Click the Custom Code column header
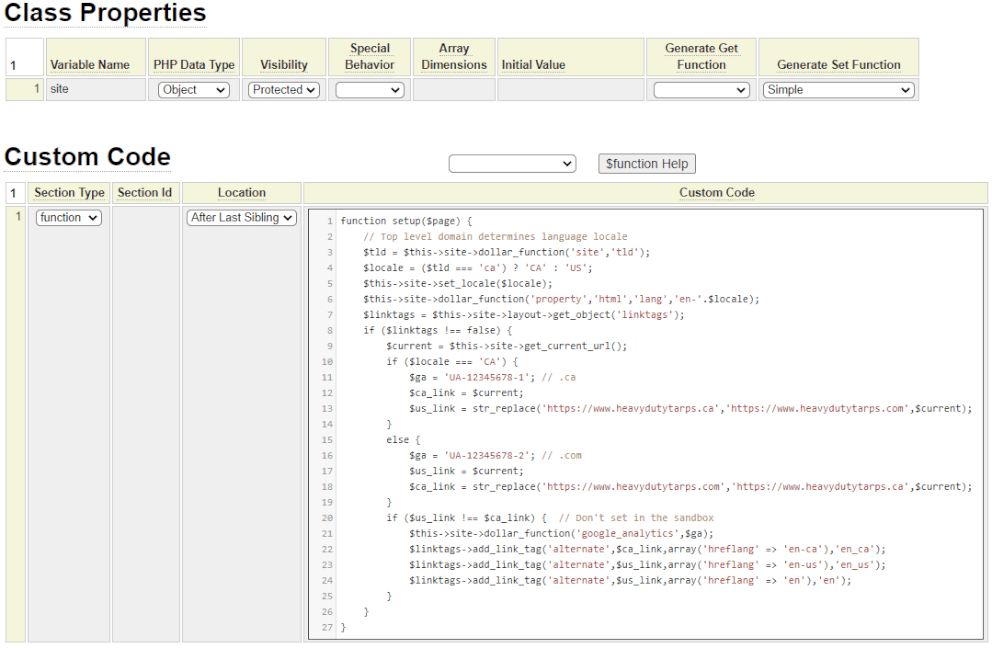Image resolution: width=992 pixels, height=648 pixels. click(716, 193)
